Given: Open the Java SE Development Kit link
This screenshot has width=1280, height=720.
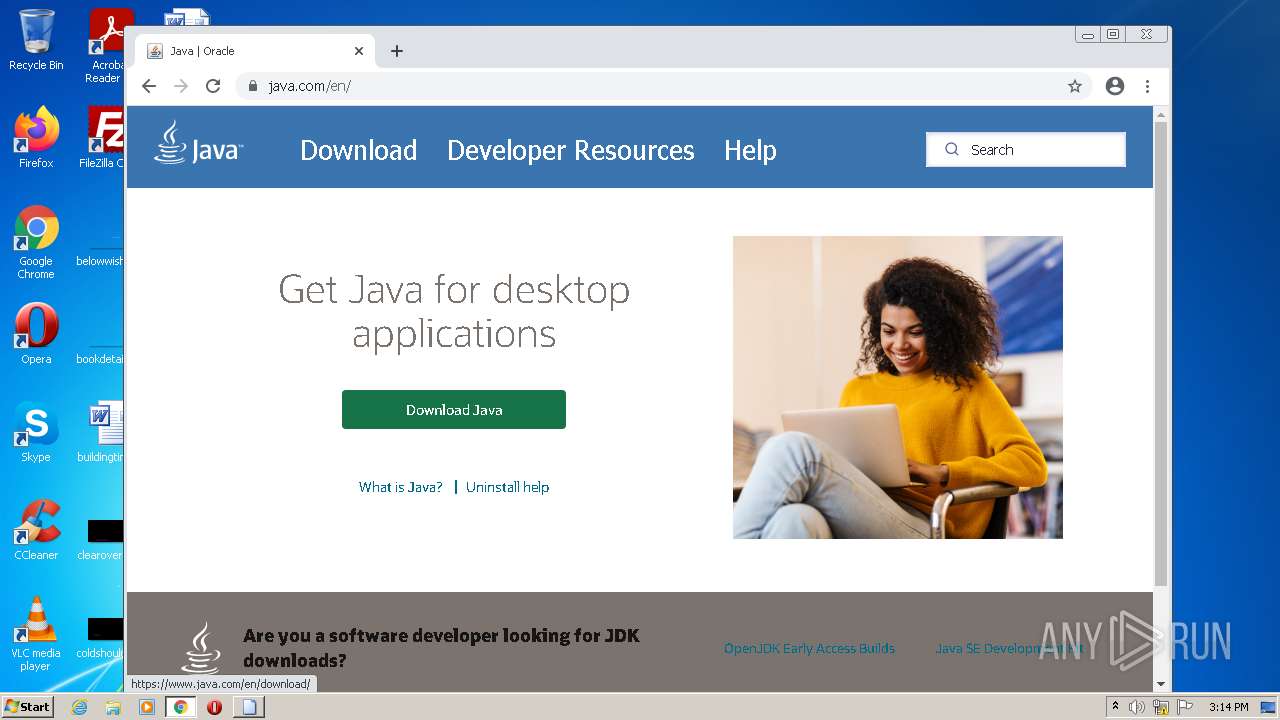Looking at the screenshot, I should [1010, 648].
